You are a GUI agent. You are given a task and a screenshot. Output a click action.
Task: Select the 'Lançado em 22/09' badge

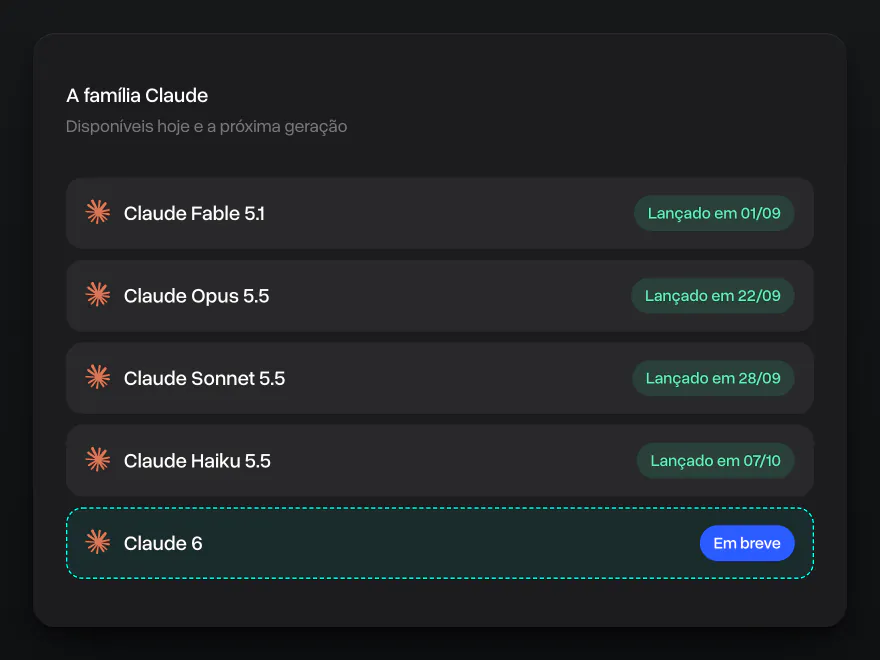click(713, 296)
